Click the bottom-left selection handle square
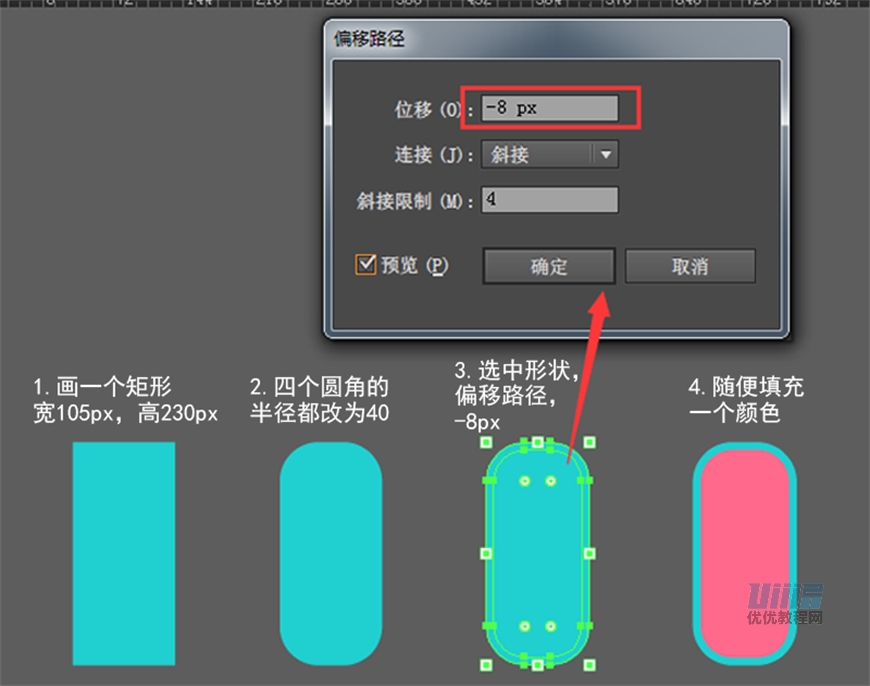 tap(487, 667)
